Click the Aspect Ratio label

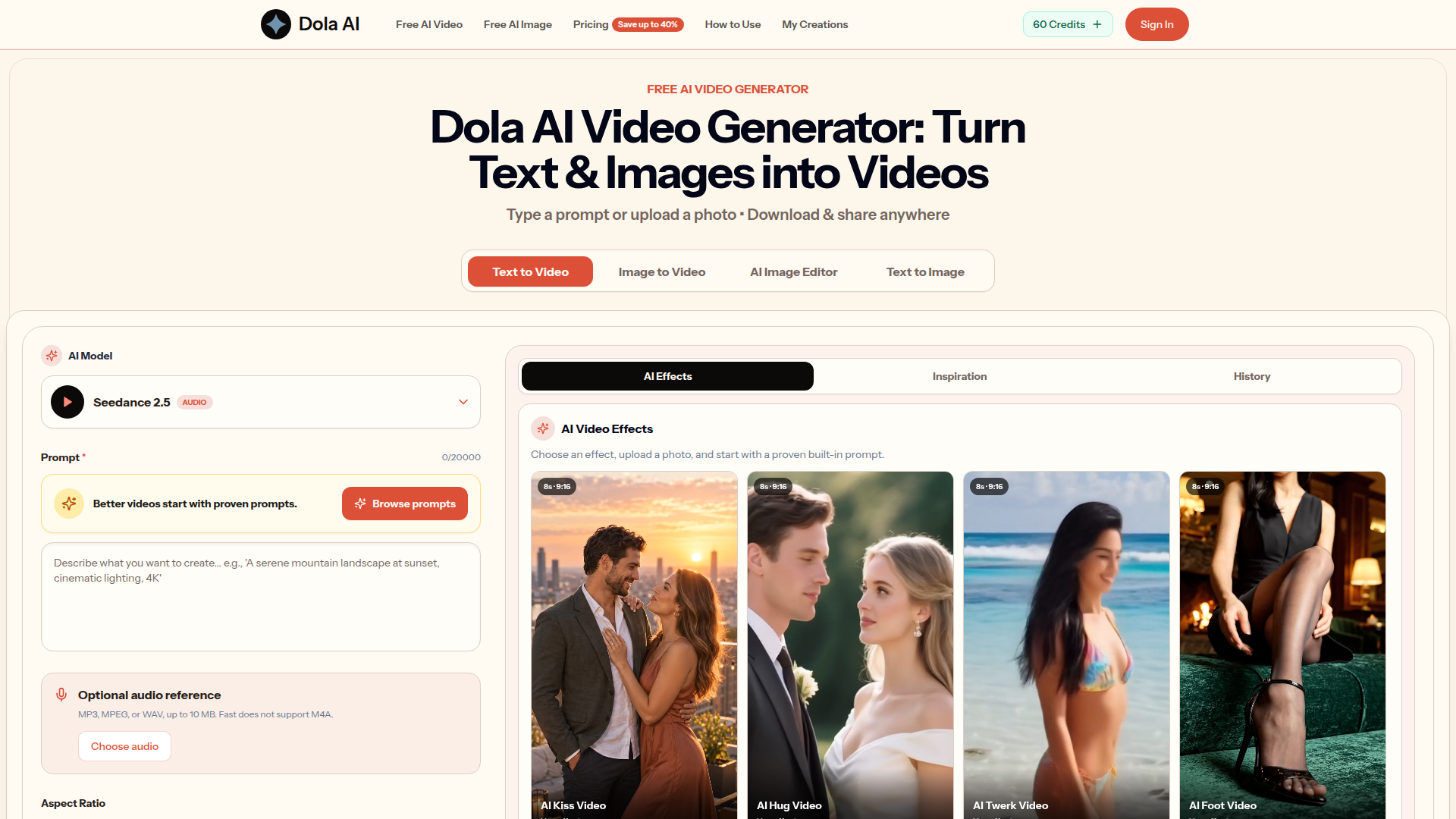coord(73,803)
